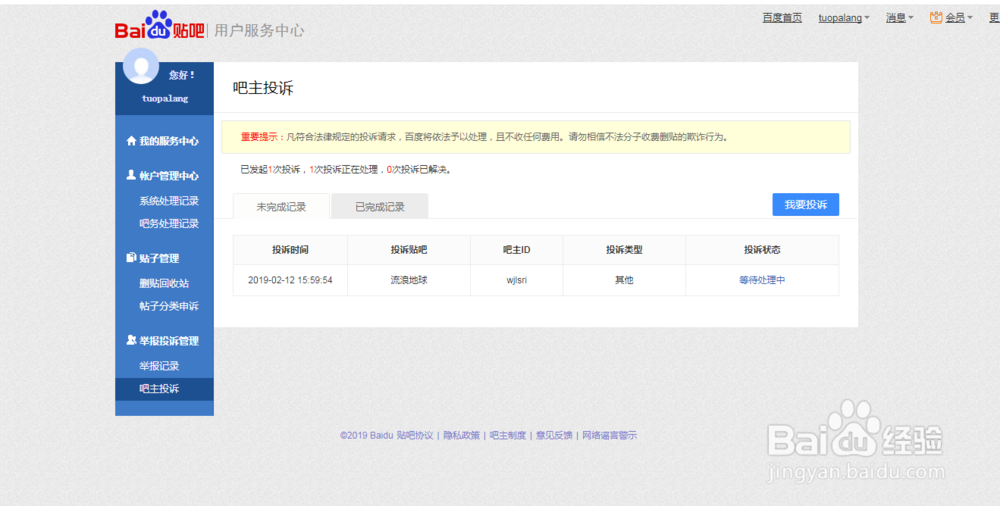Click the 流浪地球 table cell

tap(409, 280)
